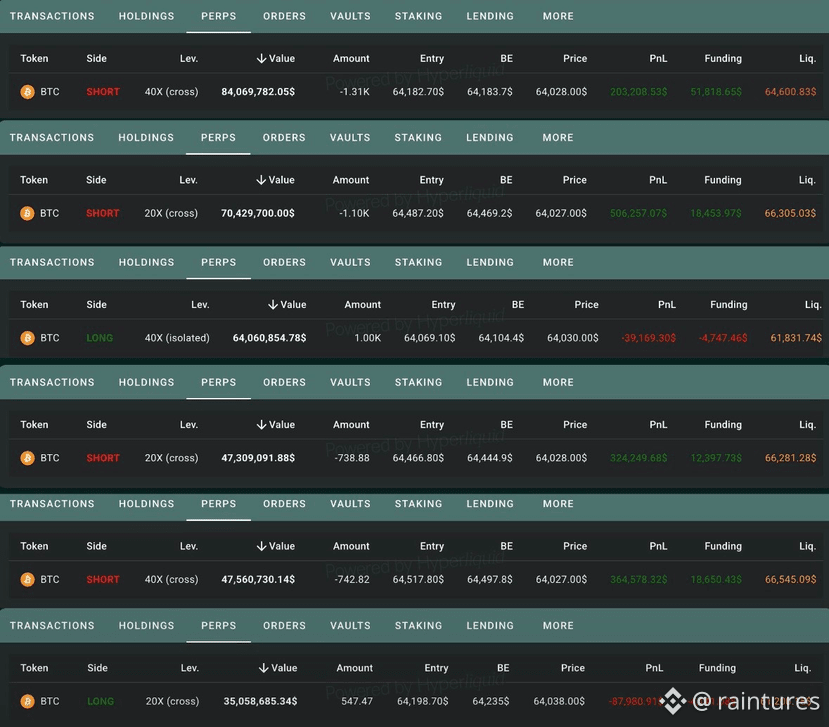This screenshot has width=829, height=727.
Task: Click BE header above 64,469.2$
Action: pyautogui.click(x=506, y=180)
